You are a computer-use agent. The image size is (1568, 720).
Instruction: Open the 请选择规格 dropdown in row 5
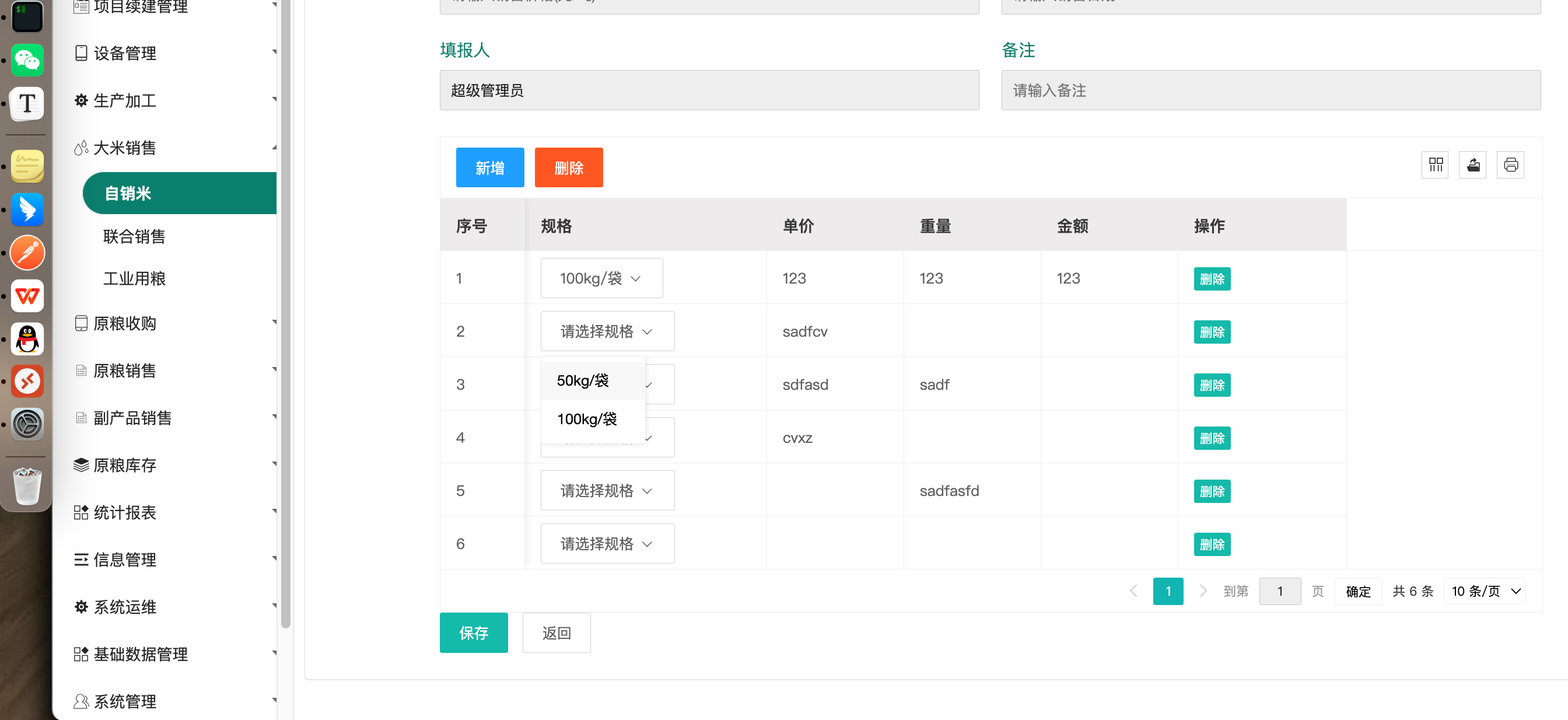click(607, 491)
